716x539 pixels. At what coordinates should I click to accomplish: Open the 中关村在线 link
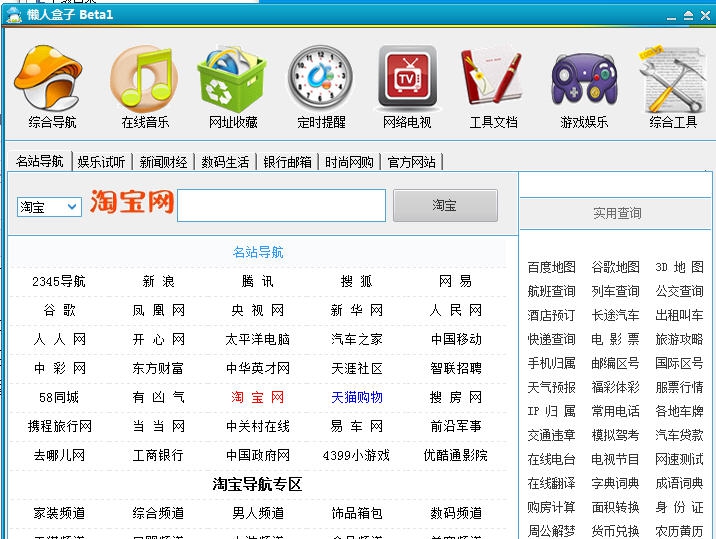click(x=258, y=426)
